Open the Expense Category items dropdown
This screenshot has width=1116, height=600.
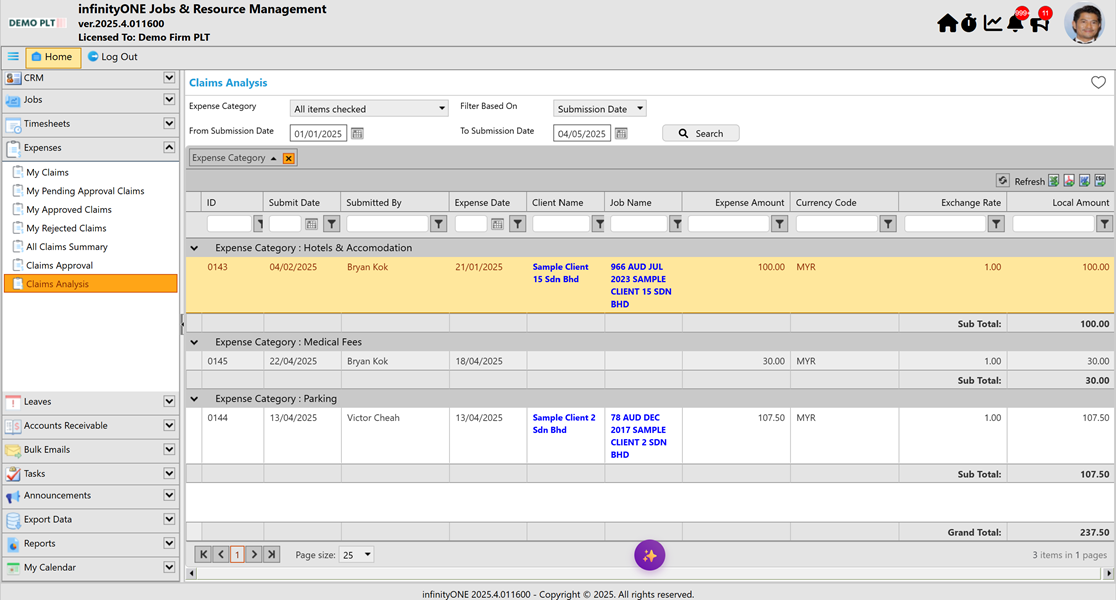pos(440,107)
